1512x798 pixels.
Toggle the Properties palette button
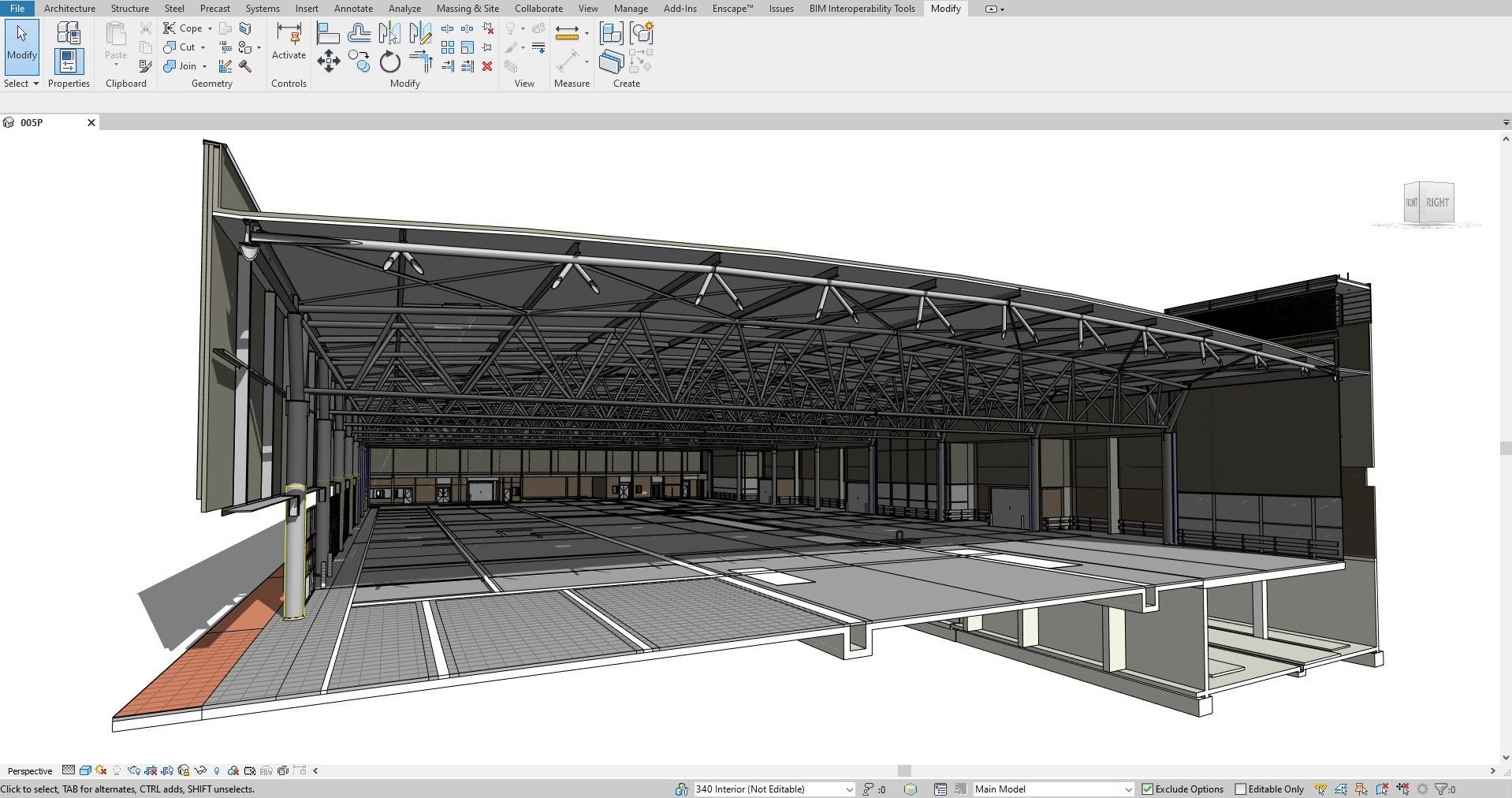(69, 62)
